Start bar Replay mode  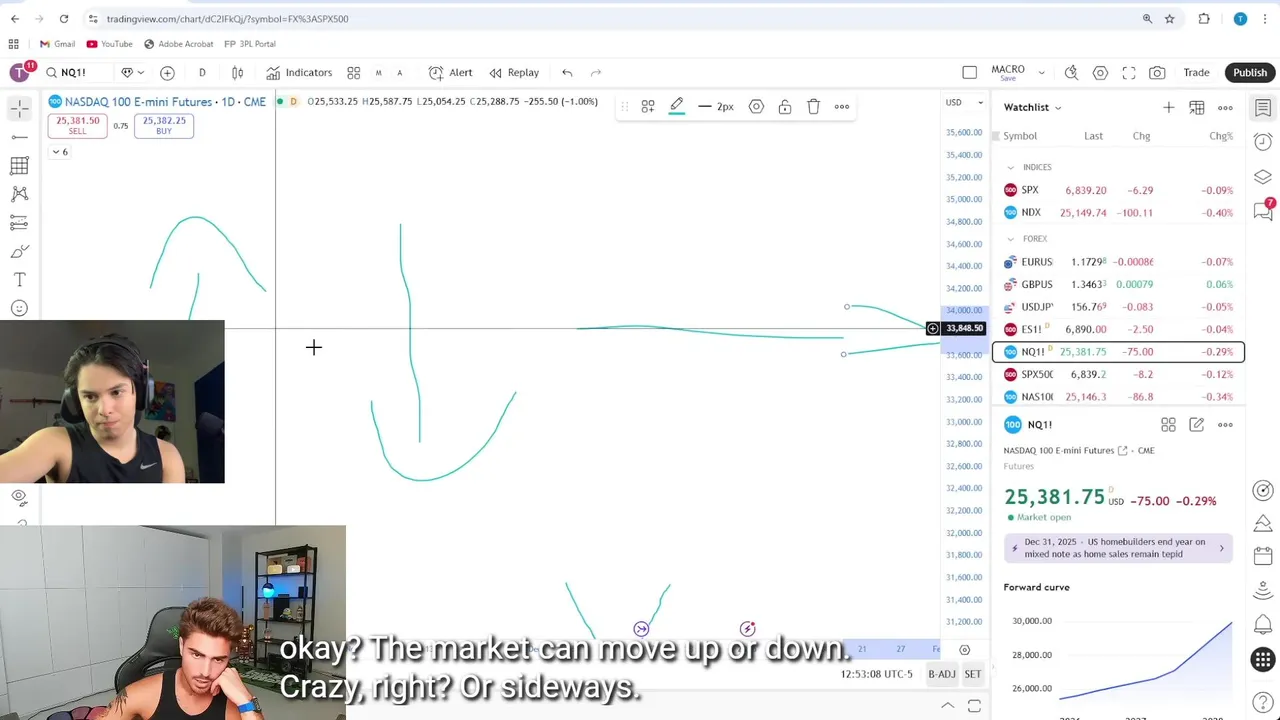pos(514,73)
